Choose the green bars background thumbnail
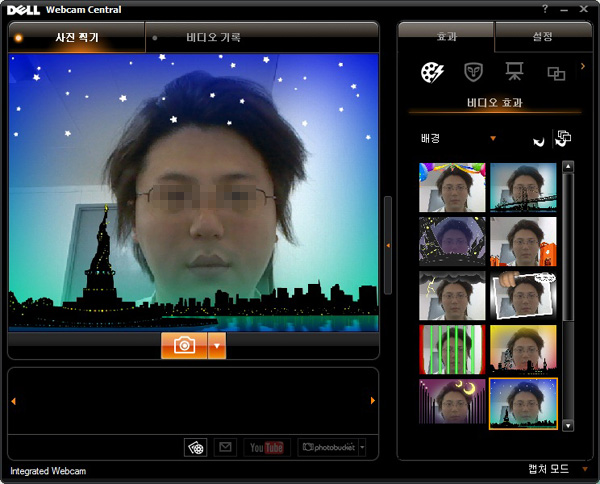The height and width of the screenshot is (484, 600). tap(452, 350)
